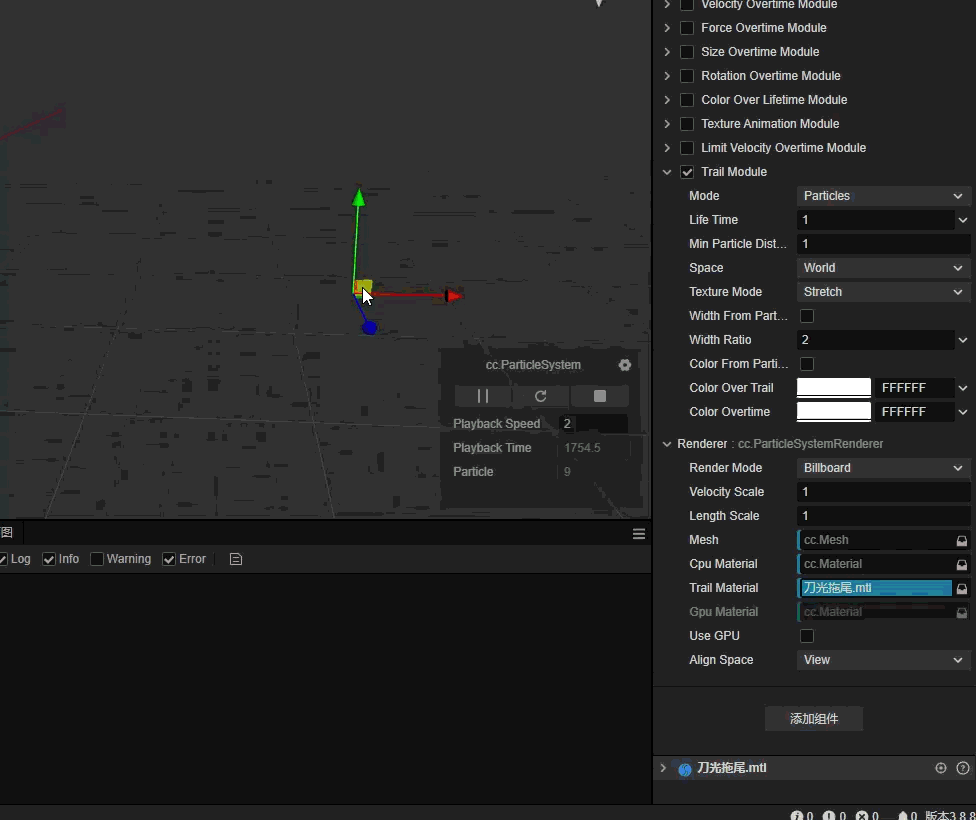
Task: Click the Trail Material asset picker icon
Action: 962,588
